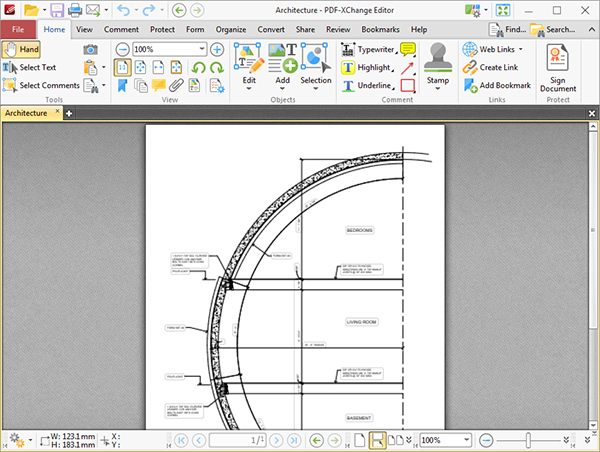Expand the ribbon zoom percentage dropdown

coord(202,49)
